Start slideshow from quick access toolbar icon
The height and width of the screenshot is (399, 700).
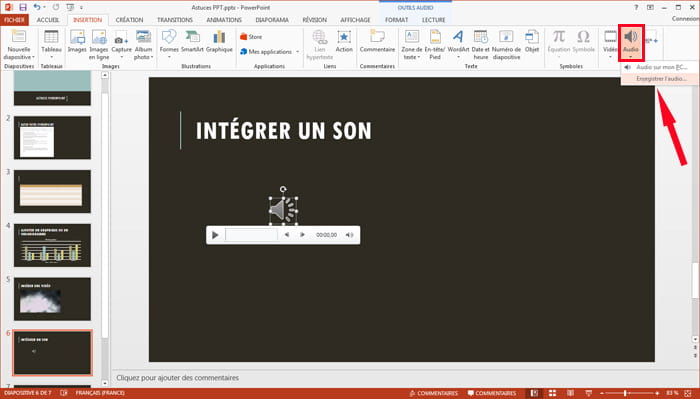pyautogui.click(x=70, y=7)
